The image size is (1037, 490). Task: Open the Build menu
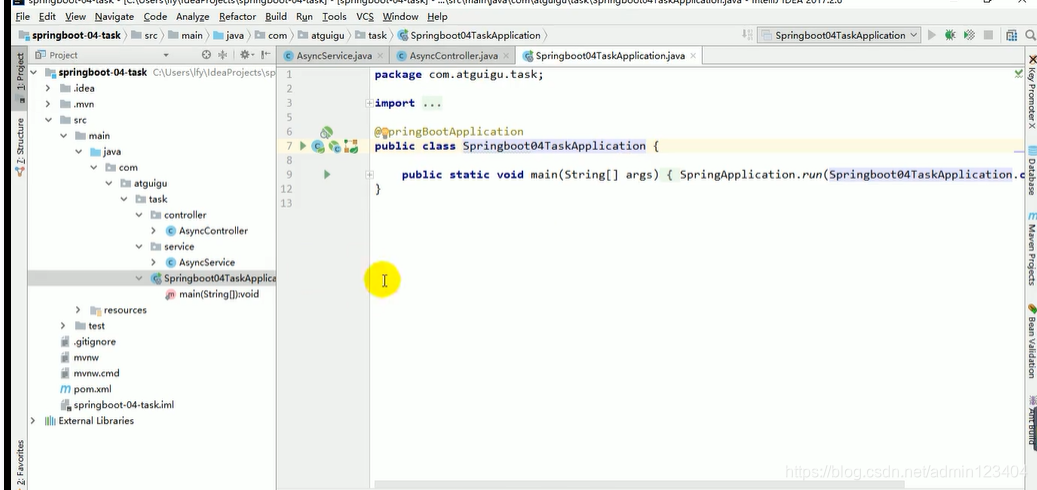point(276,17)
